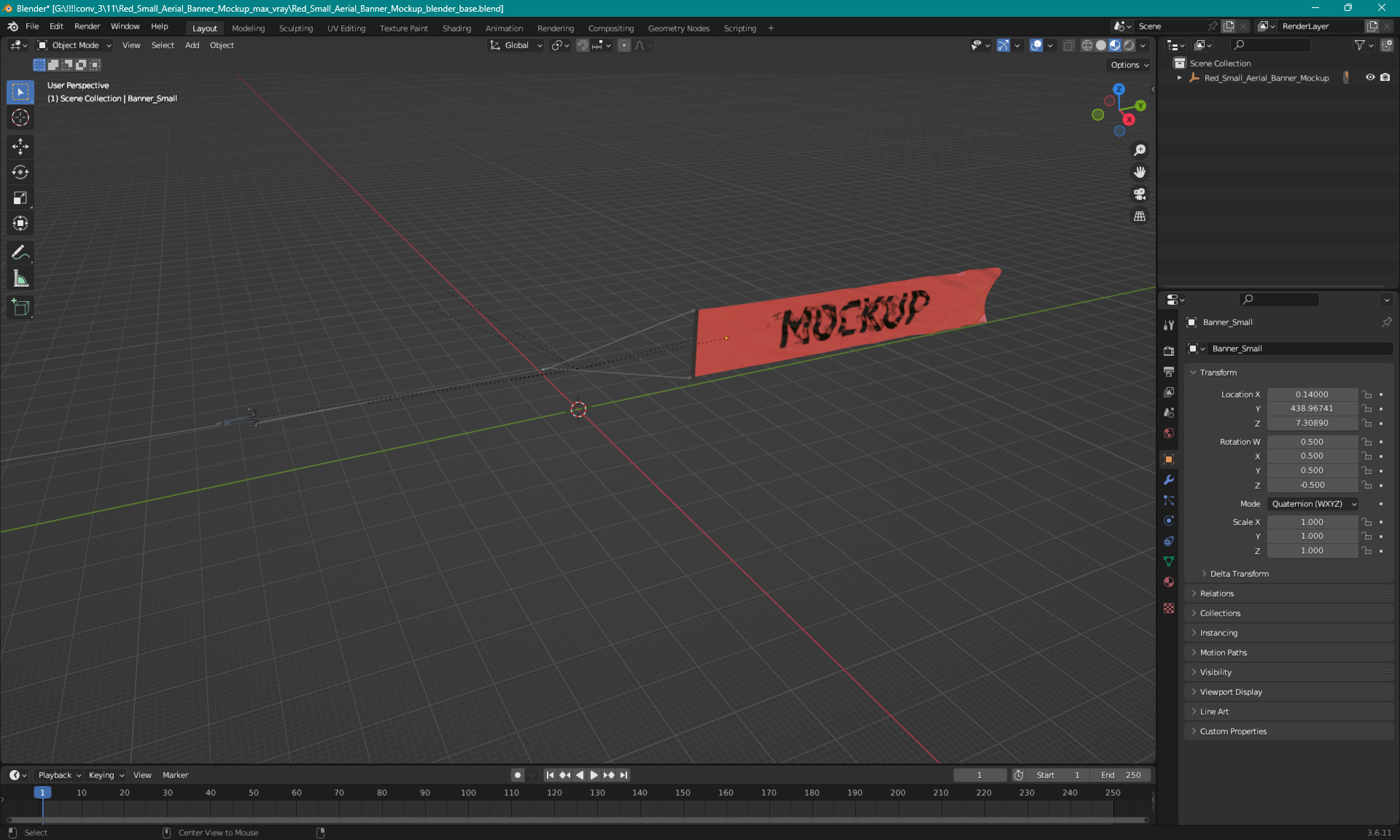
Task: Expand Red_Small_Aerial_Banner_Mockup tree item
Action: coord(1180,77)
